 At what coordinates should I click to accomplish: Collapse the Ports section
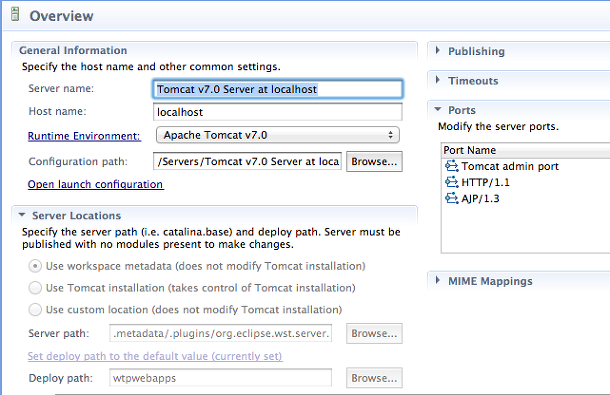pos(438,109)
